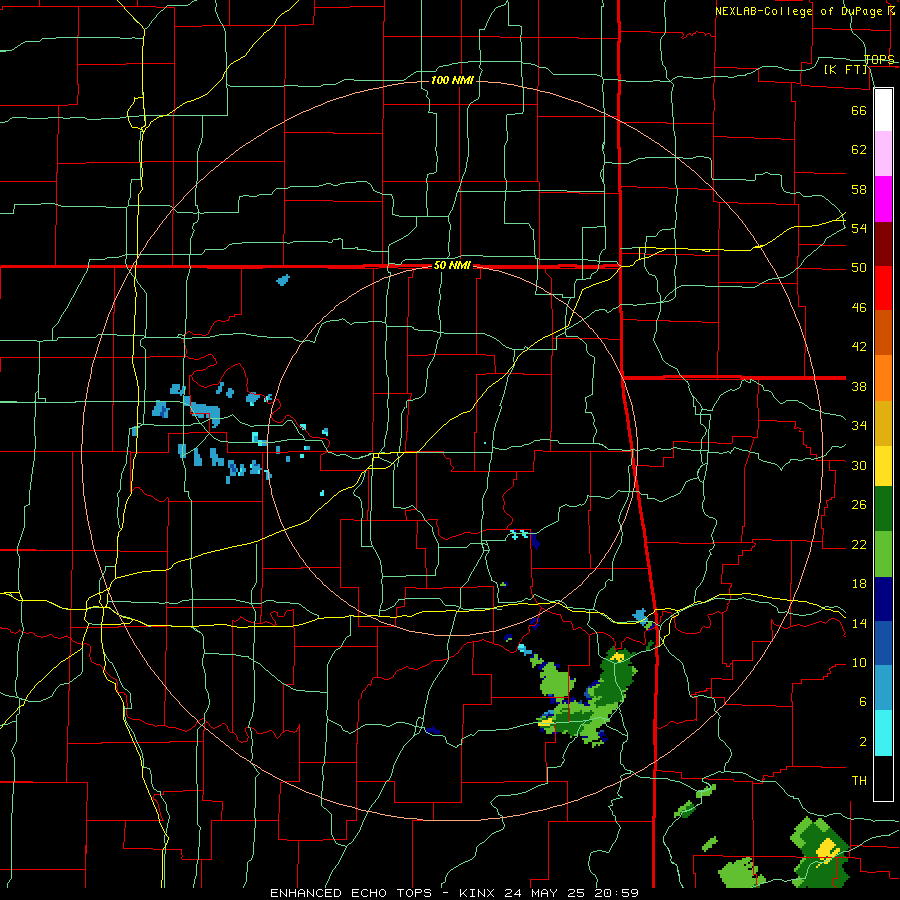Viewport: 900px width, 900px height.
Task: Click the "46" legend value
Action: coord(859,308)
